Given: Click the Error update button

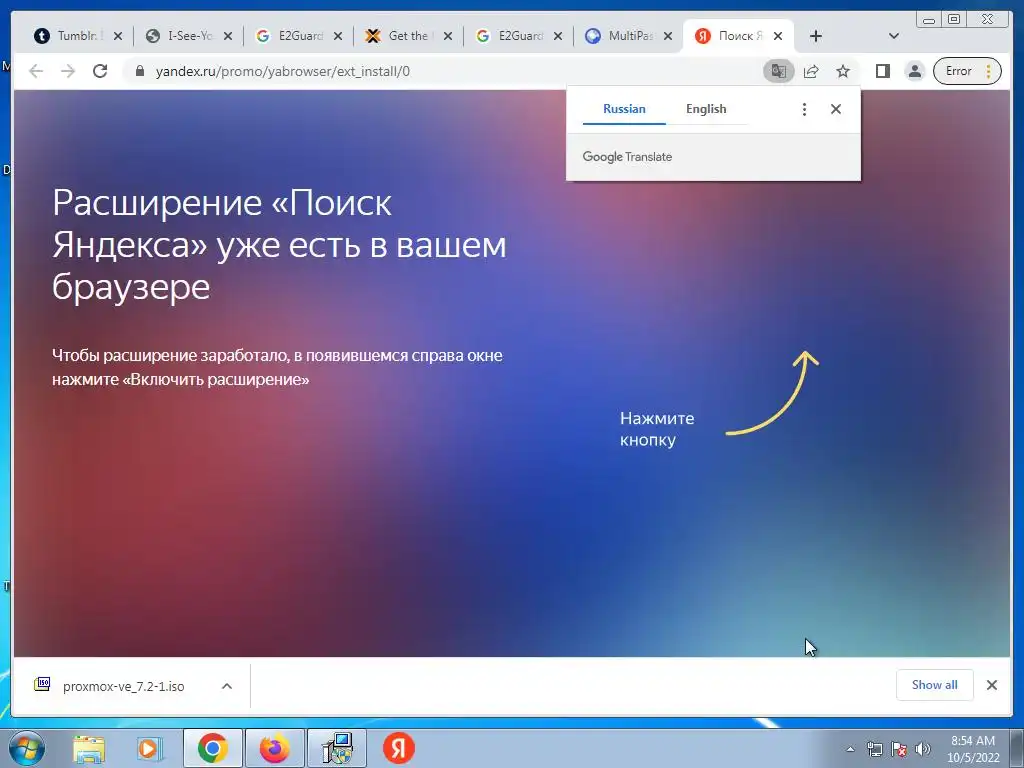Looking at the screenshot, I should [967, 71].
